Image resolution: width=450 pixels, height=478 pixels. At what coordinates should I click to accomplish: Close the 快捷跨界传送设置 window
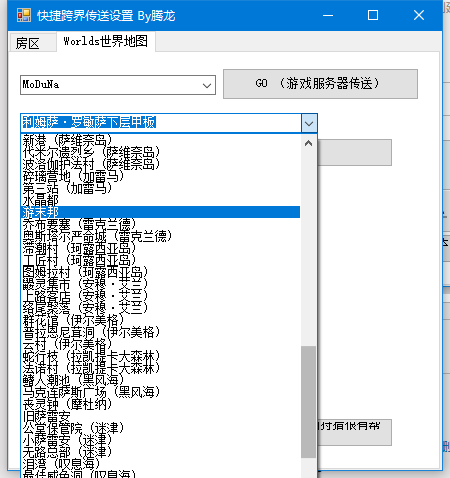click(x=419, y=15)
